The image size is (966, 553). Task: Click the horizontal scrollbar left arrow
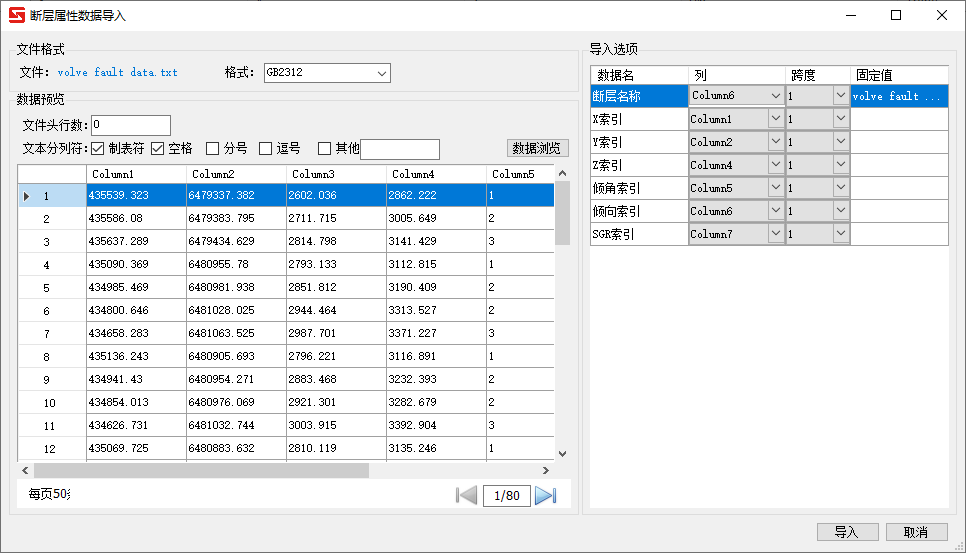(25, 470)
